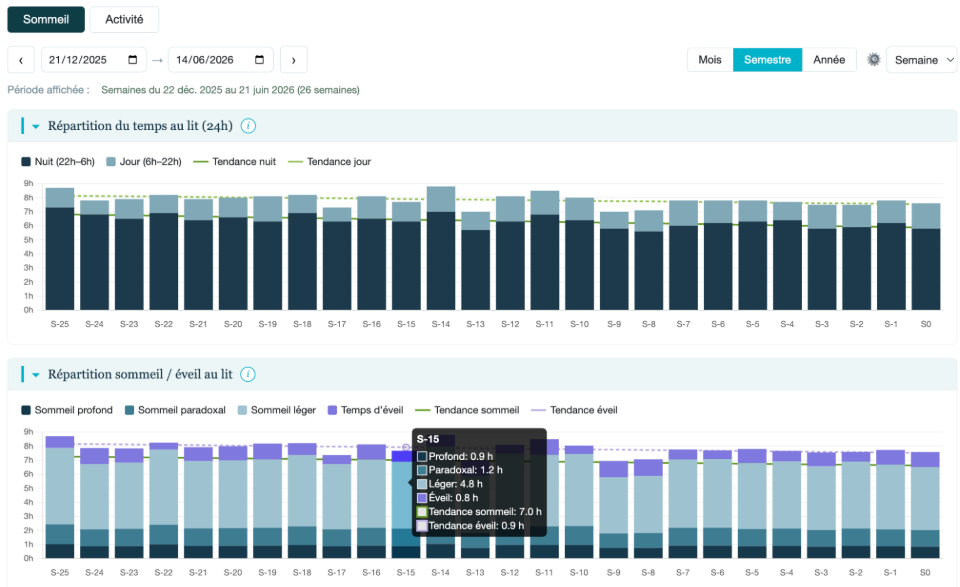Click the next period arrow button
The height and width of the screenshot is (587, 960).
point(293,60)
